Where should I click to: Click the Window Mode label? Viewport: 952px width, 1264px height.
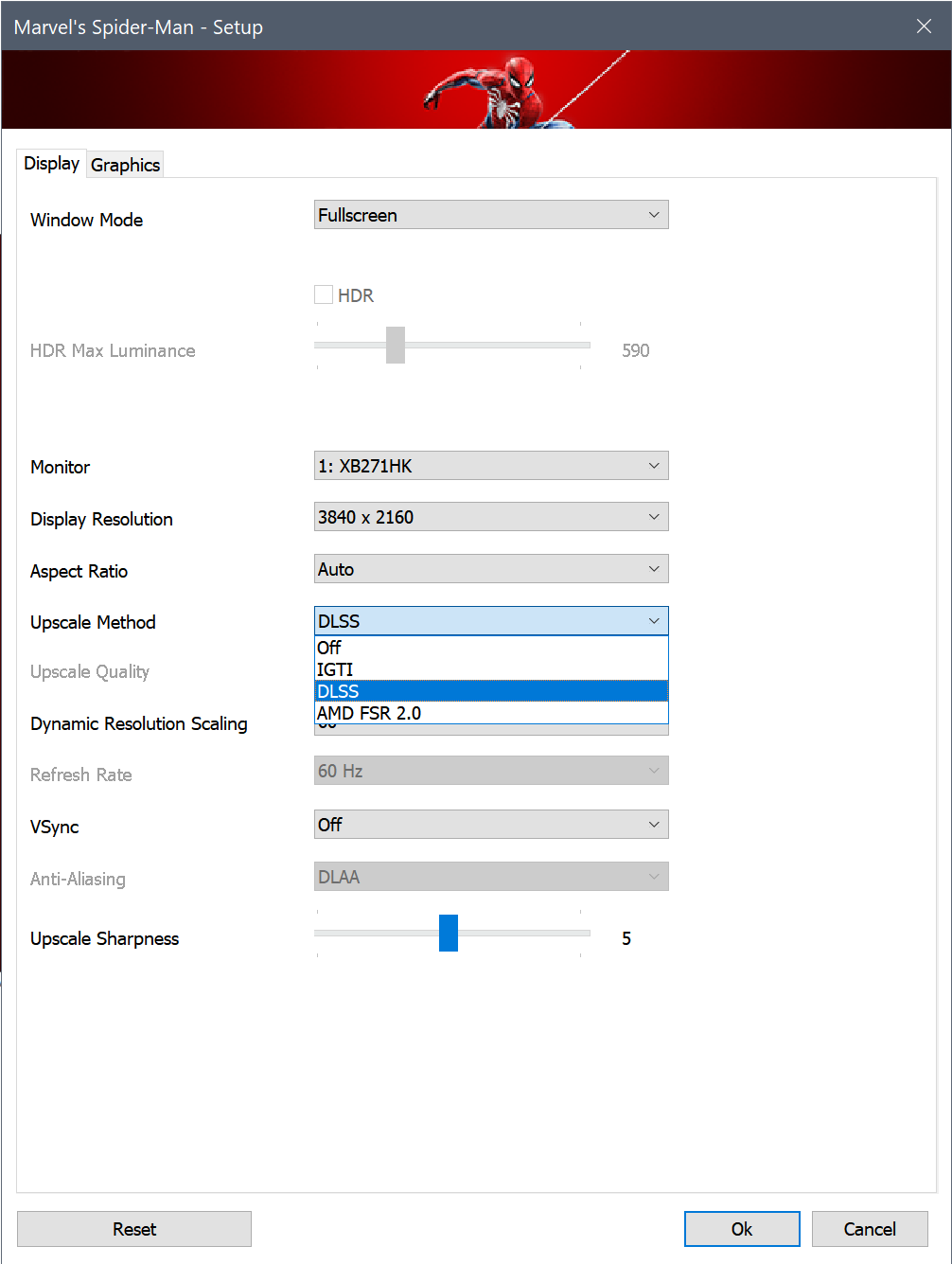[86, 220]
